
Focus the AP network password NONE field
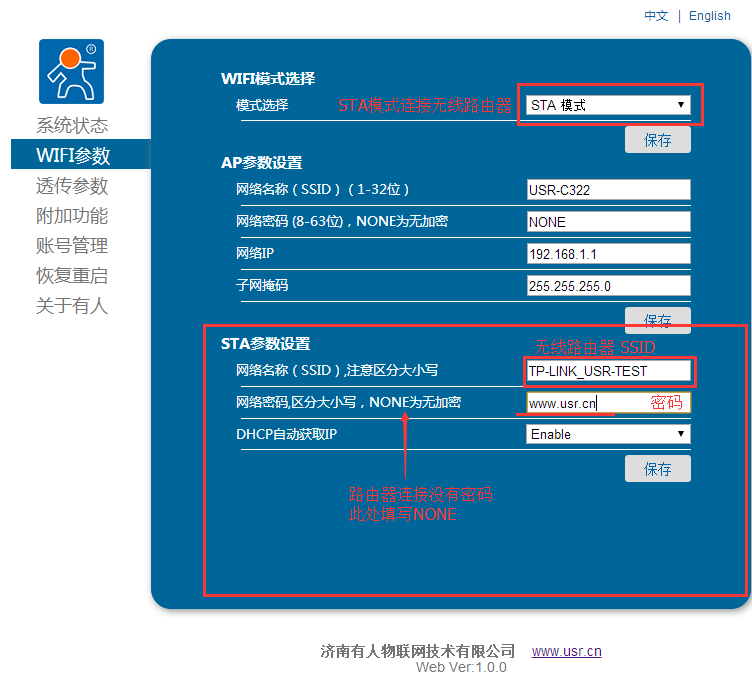tap(608, 222)
